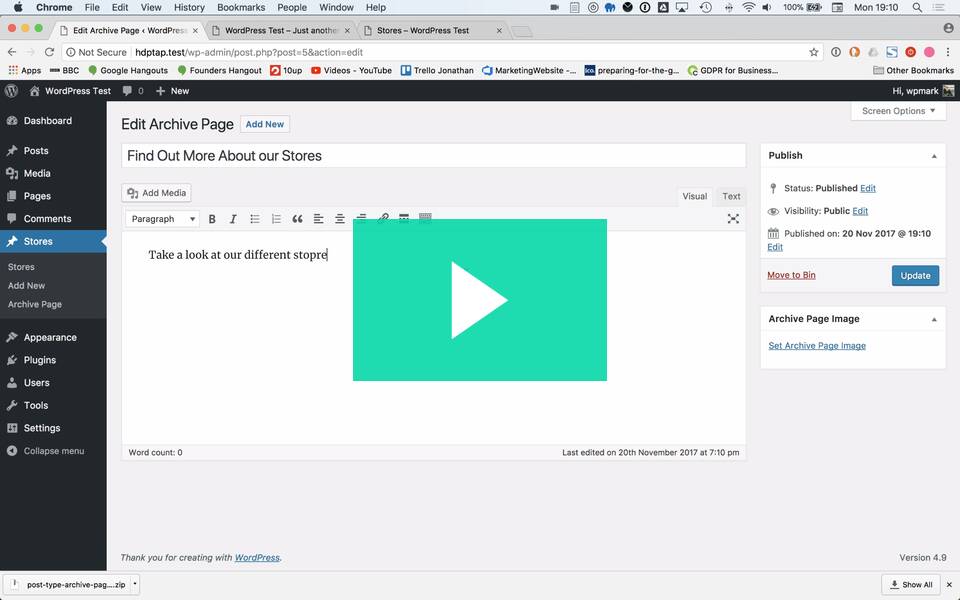Viewport: 960px width, 600px height.
Task: Click Set Archive Page Image link
Action: 817,345
